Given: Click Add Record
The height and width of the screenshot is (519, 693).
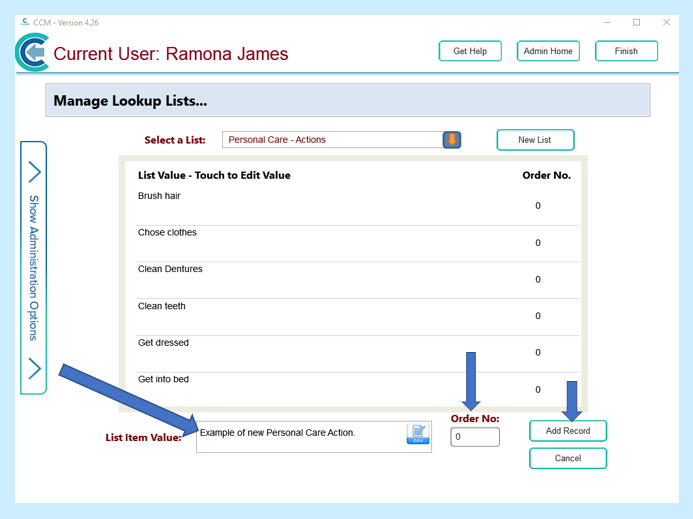Looking at the screenshot, I should pos(568,431).
